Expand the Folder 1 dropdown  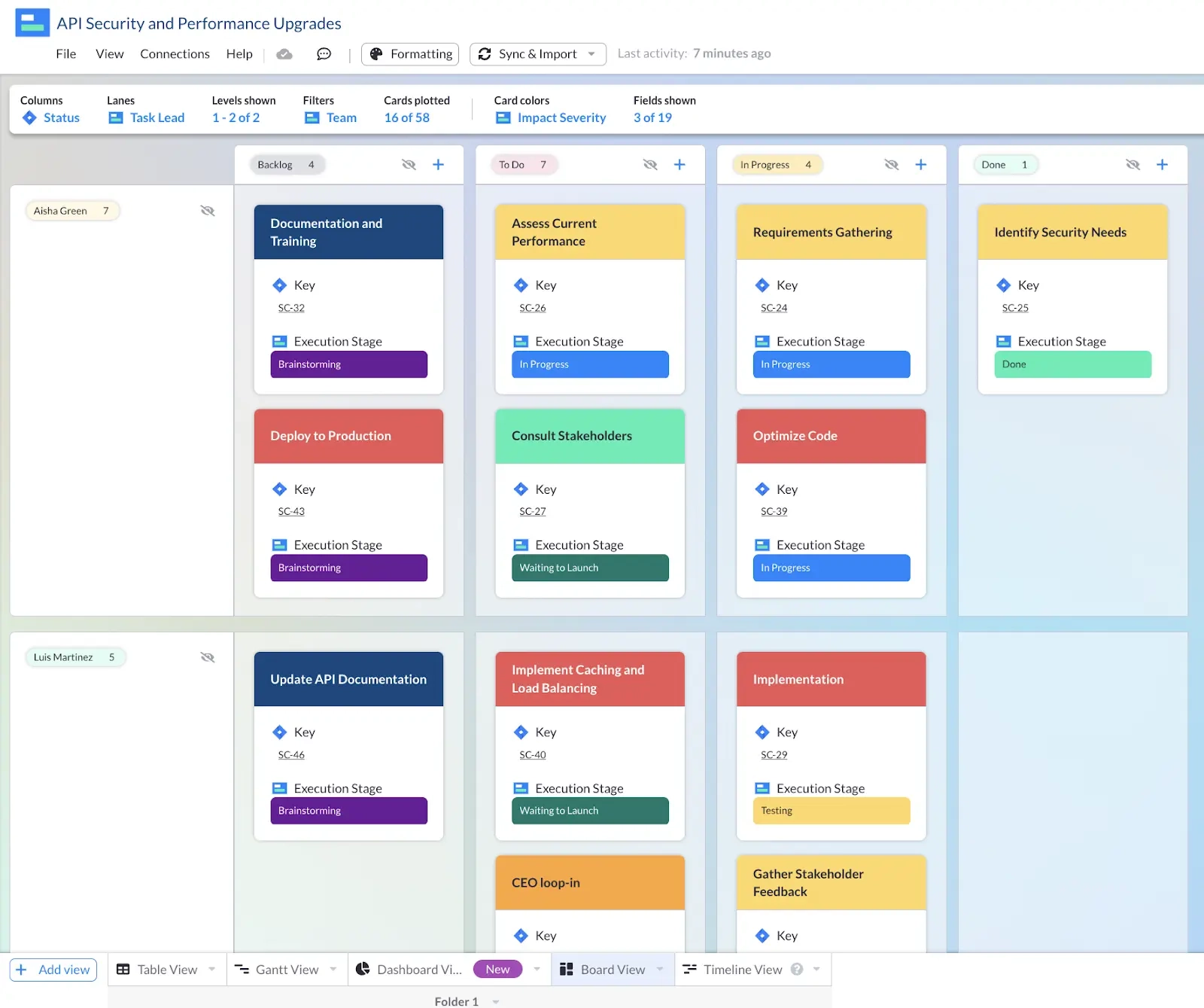click(x=494, y=1001)
